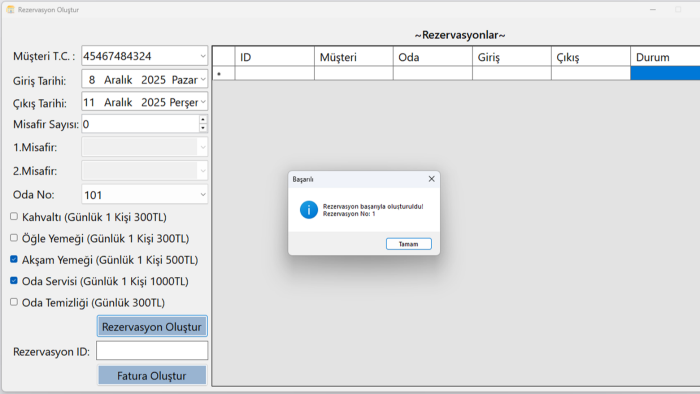Viewport: 700px width, 394px height.
Task: Open the Çıkış Tarihi date picker dropdown
Action: pyautogui.click(x=203, y=102)
